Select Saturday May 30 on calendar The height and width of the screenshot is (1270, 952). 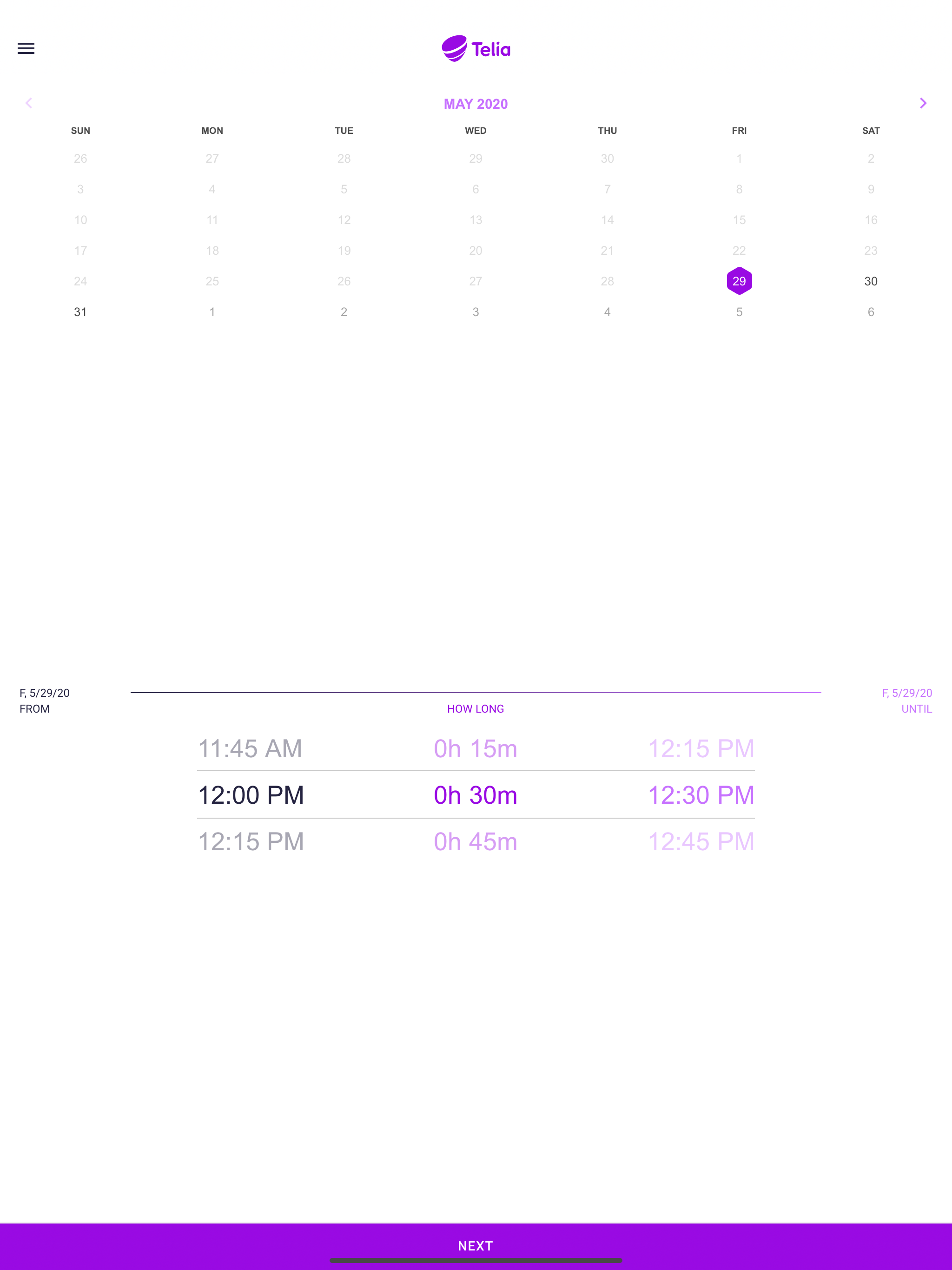pos(871,281)
